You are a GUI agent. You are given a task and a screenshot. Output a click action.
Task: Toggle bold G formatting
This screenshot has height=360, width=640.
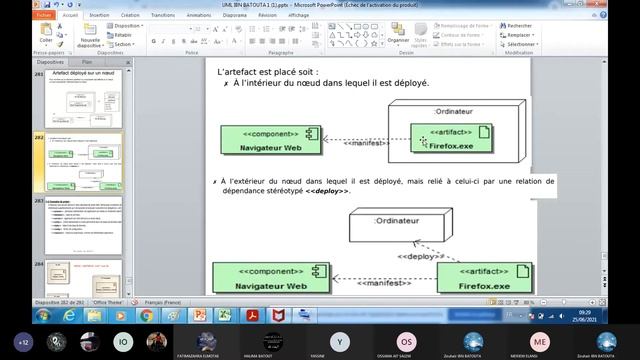(x=153, y=41)
